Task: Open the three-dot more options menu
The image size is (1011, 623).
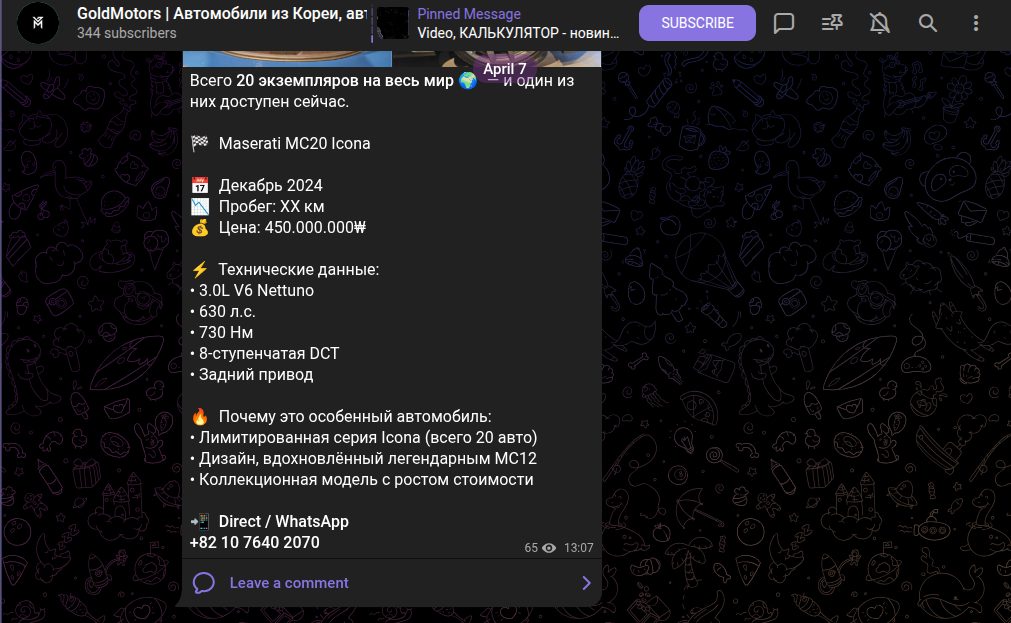Action: (x=976, y=23)
